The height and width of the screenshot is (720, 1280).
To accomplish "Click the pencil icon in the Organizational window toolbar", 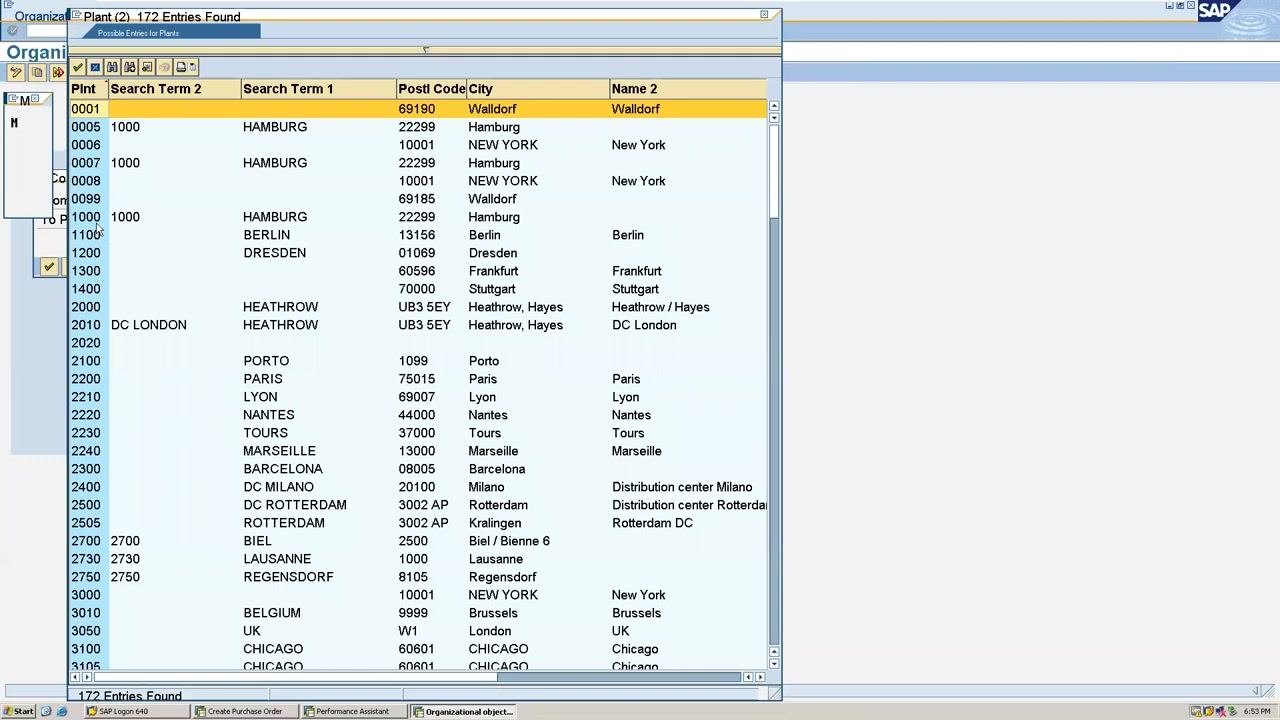I will tap(16, 72).
